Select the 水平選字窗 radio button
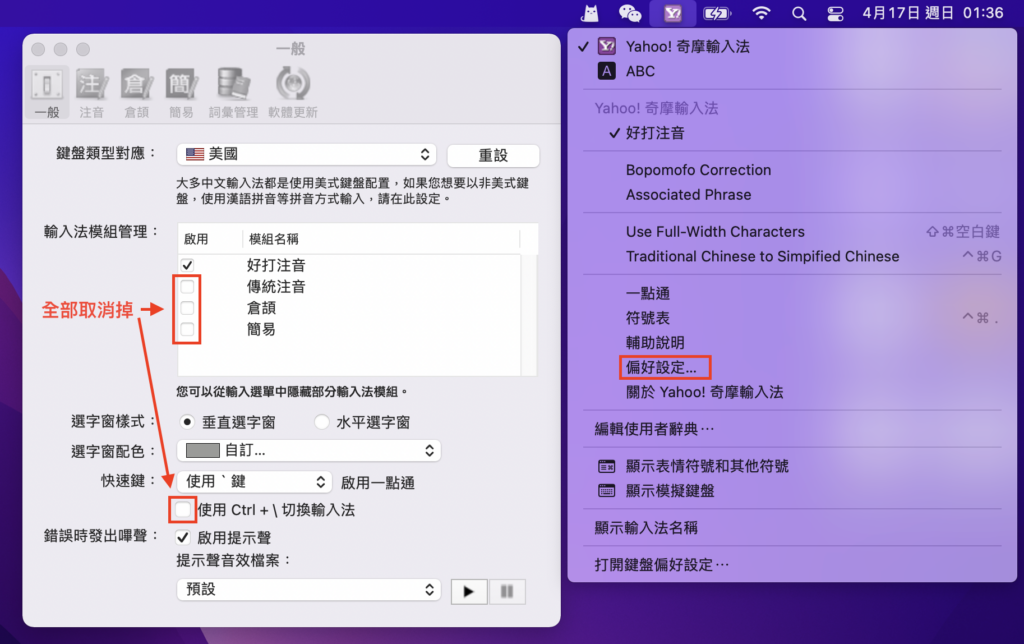Image resolution: width=1024 pixels, height=644 pixels. click(322, 422)
